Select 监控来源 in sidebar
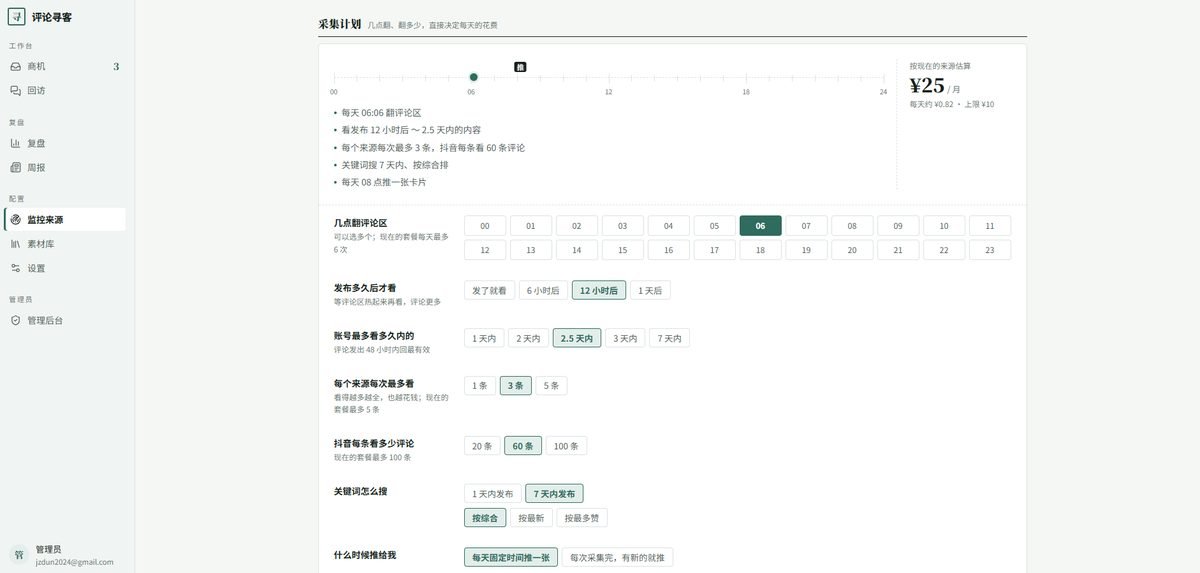Image resolution: width=1200 pixels, height=573 pixels. pyautogui.click(x=65, y=219)
